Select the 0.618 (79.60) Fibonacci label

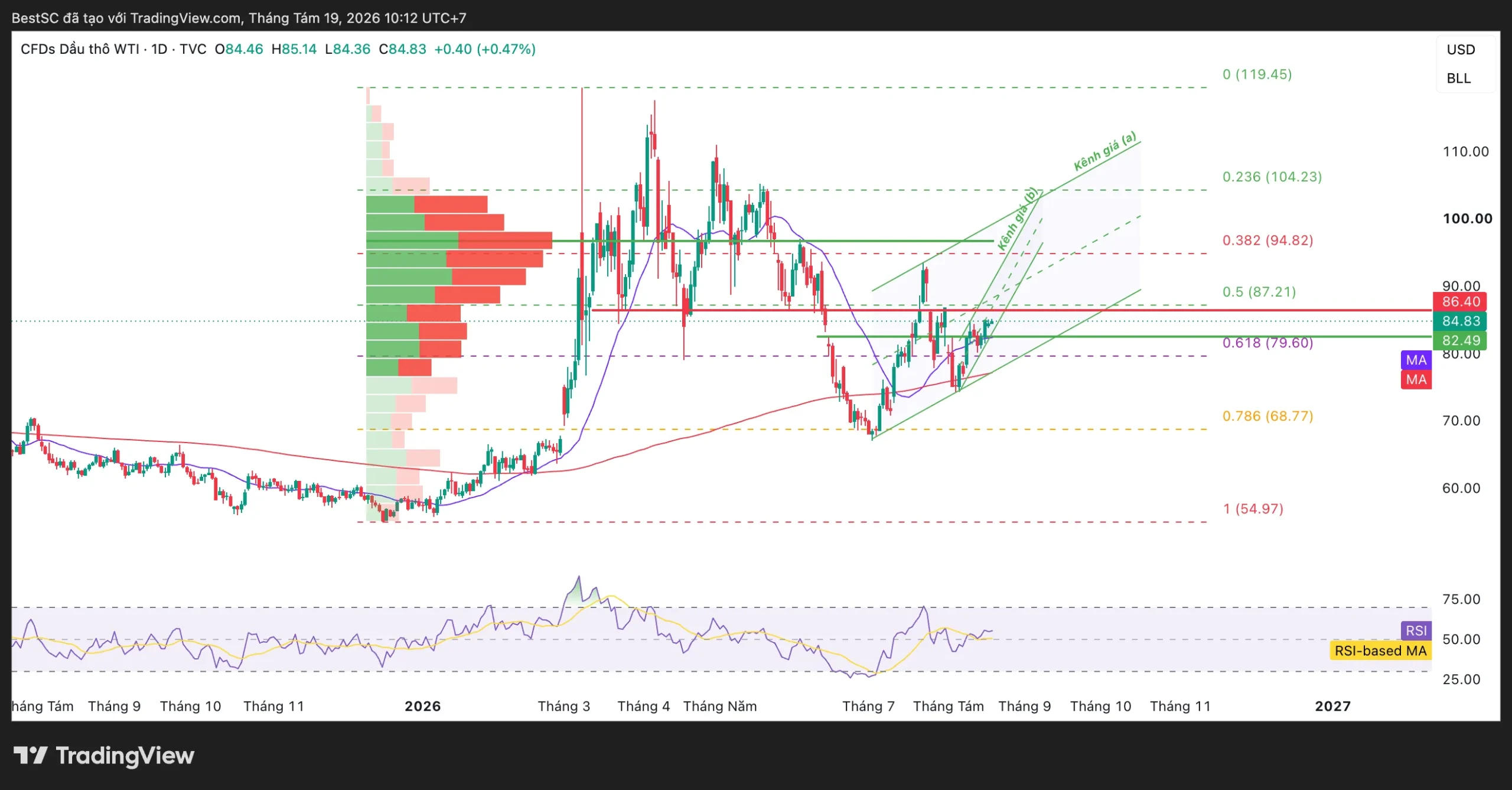(1267, 343)
